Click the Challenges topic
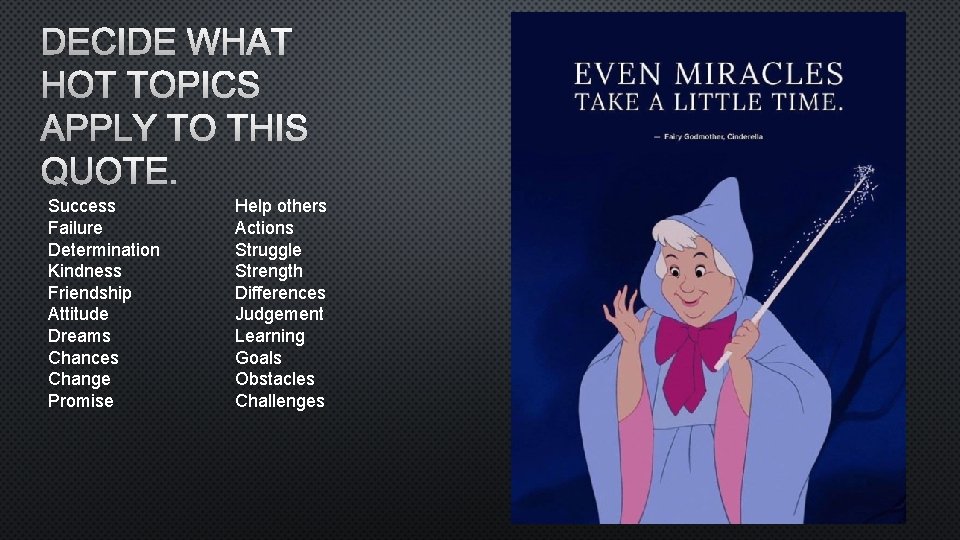This screenshot has height=540, width=960. [280, 402]
